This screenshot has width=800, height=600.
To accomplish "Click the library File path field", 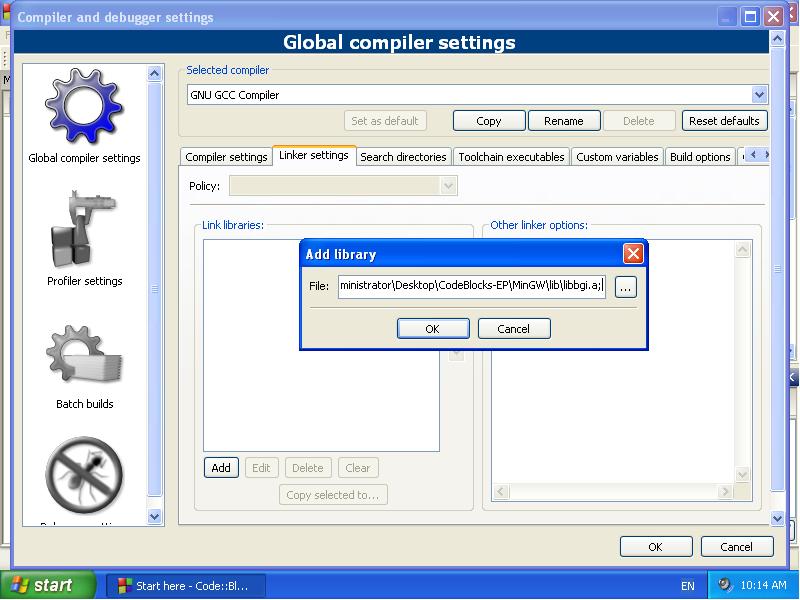I will [x=471, y=287].
